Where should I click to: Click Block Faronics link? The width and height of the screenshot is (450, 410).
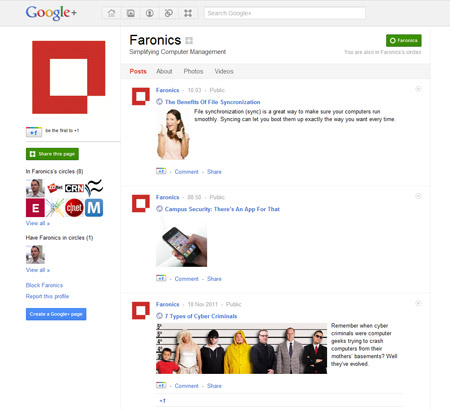click(x=44, y=285)
